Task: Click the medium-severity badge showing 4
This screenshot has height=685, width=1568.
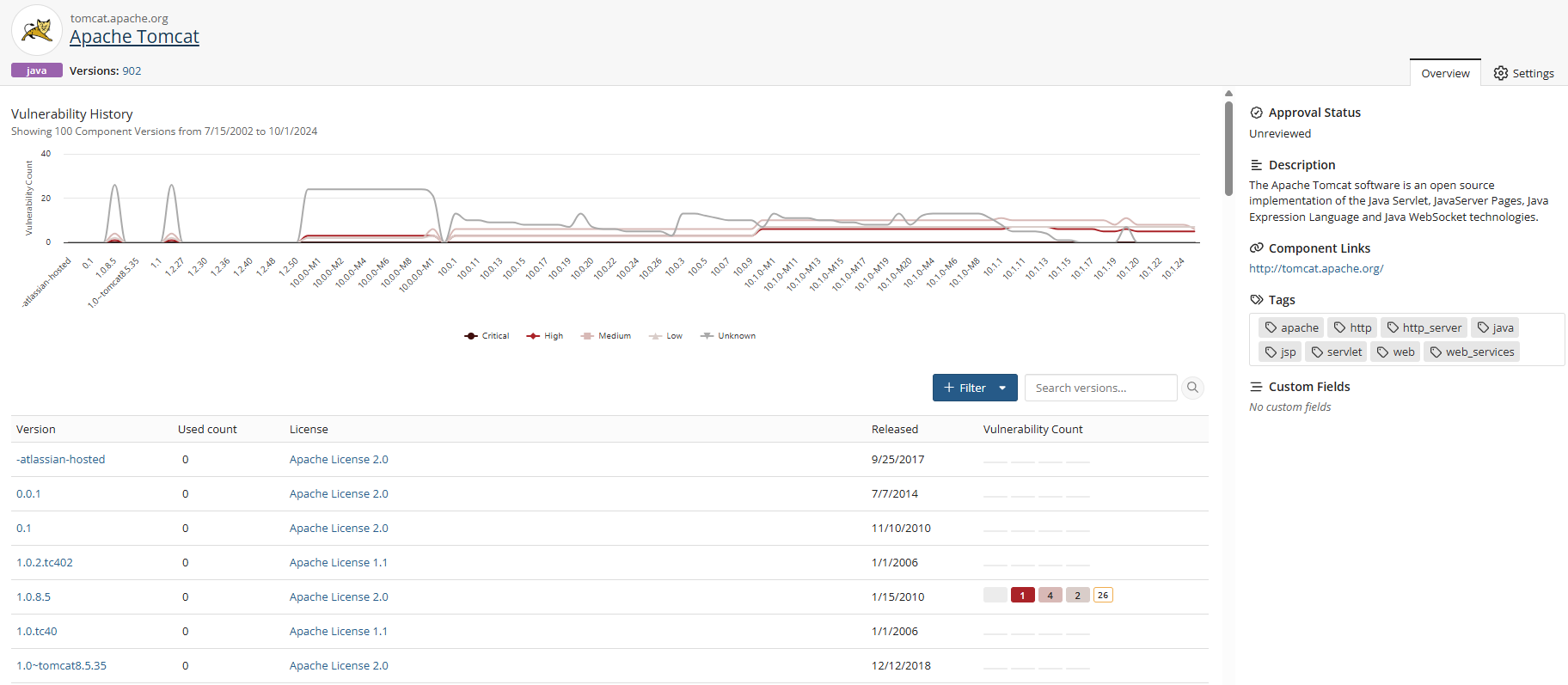Action: pos(1050,595)
